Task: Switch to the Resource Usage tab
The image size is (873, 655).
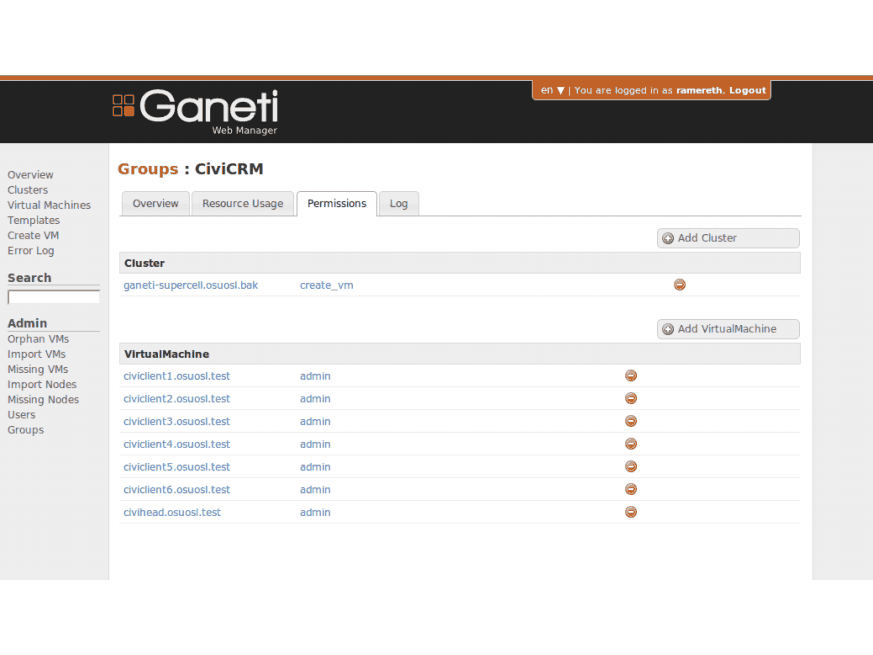Action: pyautogui.click(x=243, y=204)
